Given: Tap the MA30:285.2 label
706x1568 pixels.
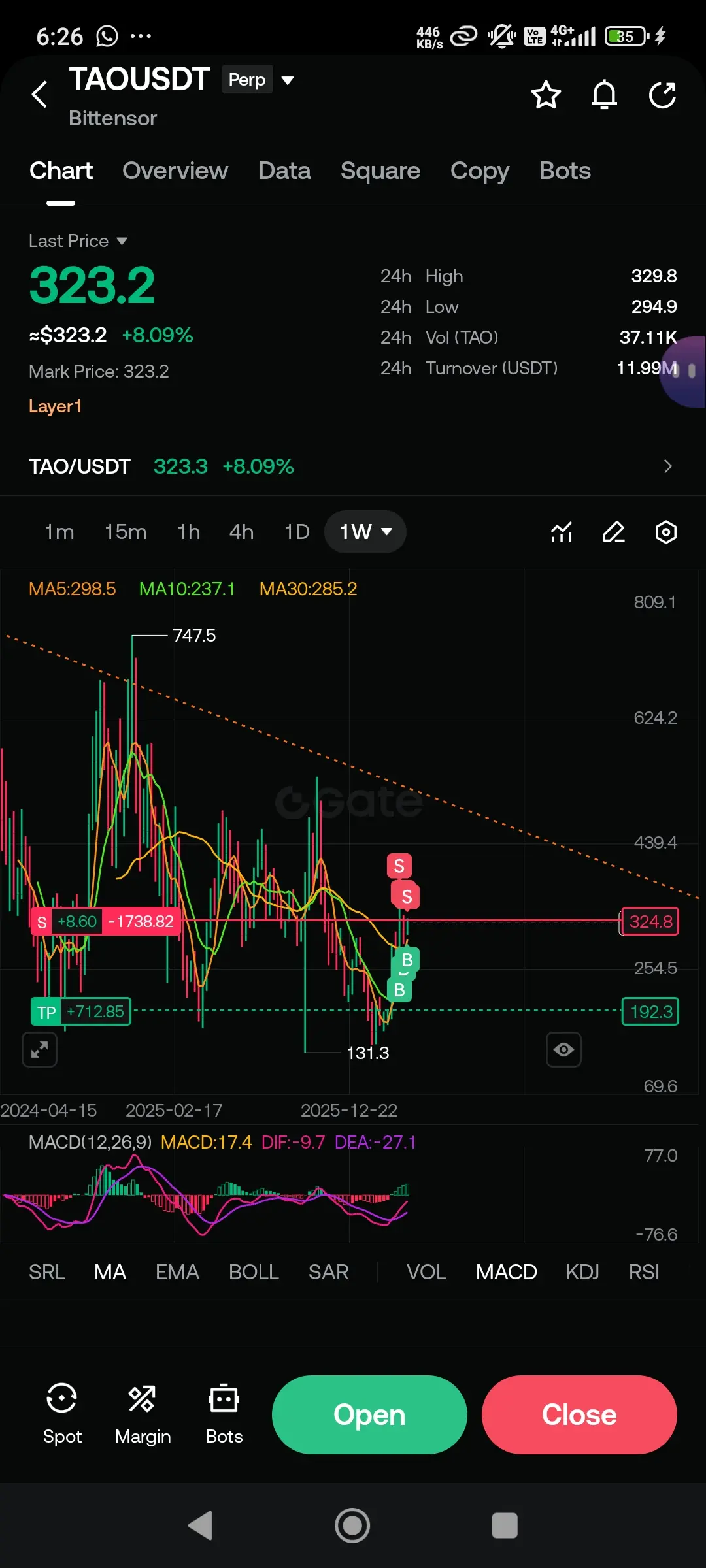Looking at the screenshot, I should 309,589.
